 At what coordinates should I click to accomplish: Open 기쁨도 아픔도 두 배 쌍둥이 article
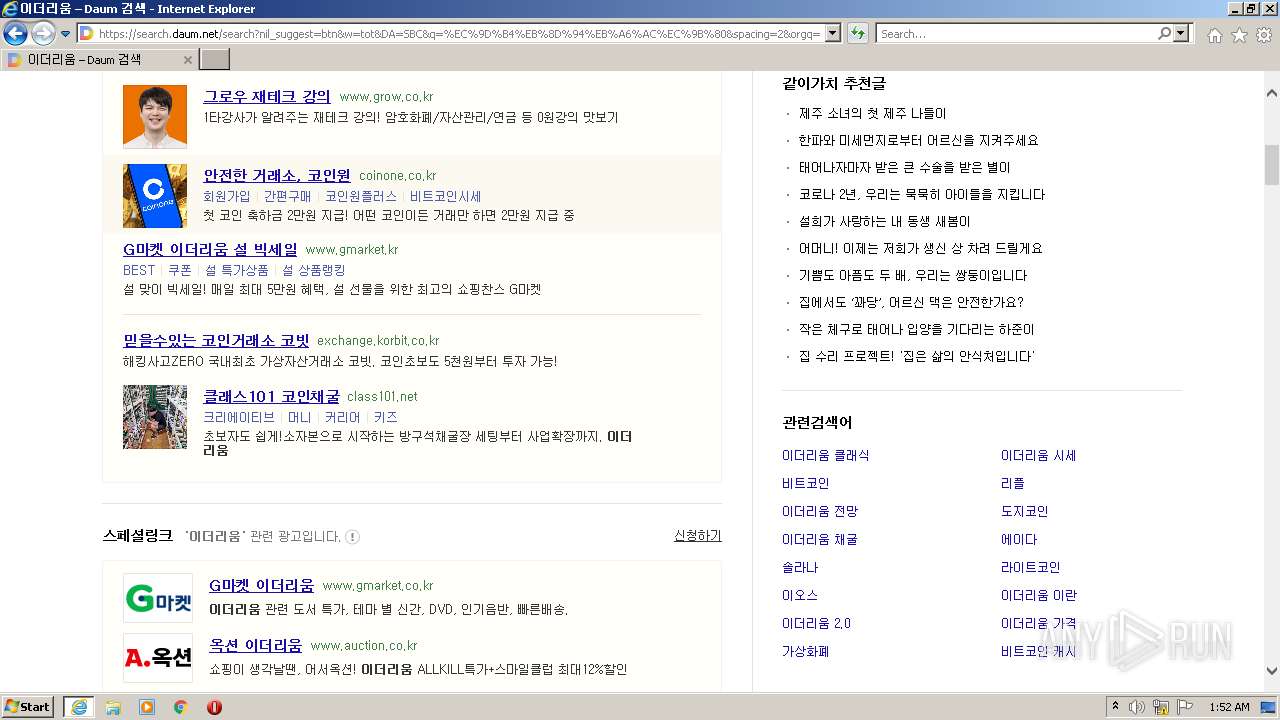point(913,276)
